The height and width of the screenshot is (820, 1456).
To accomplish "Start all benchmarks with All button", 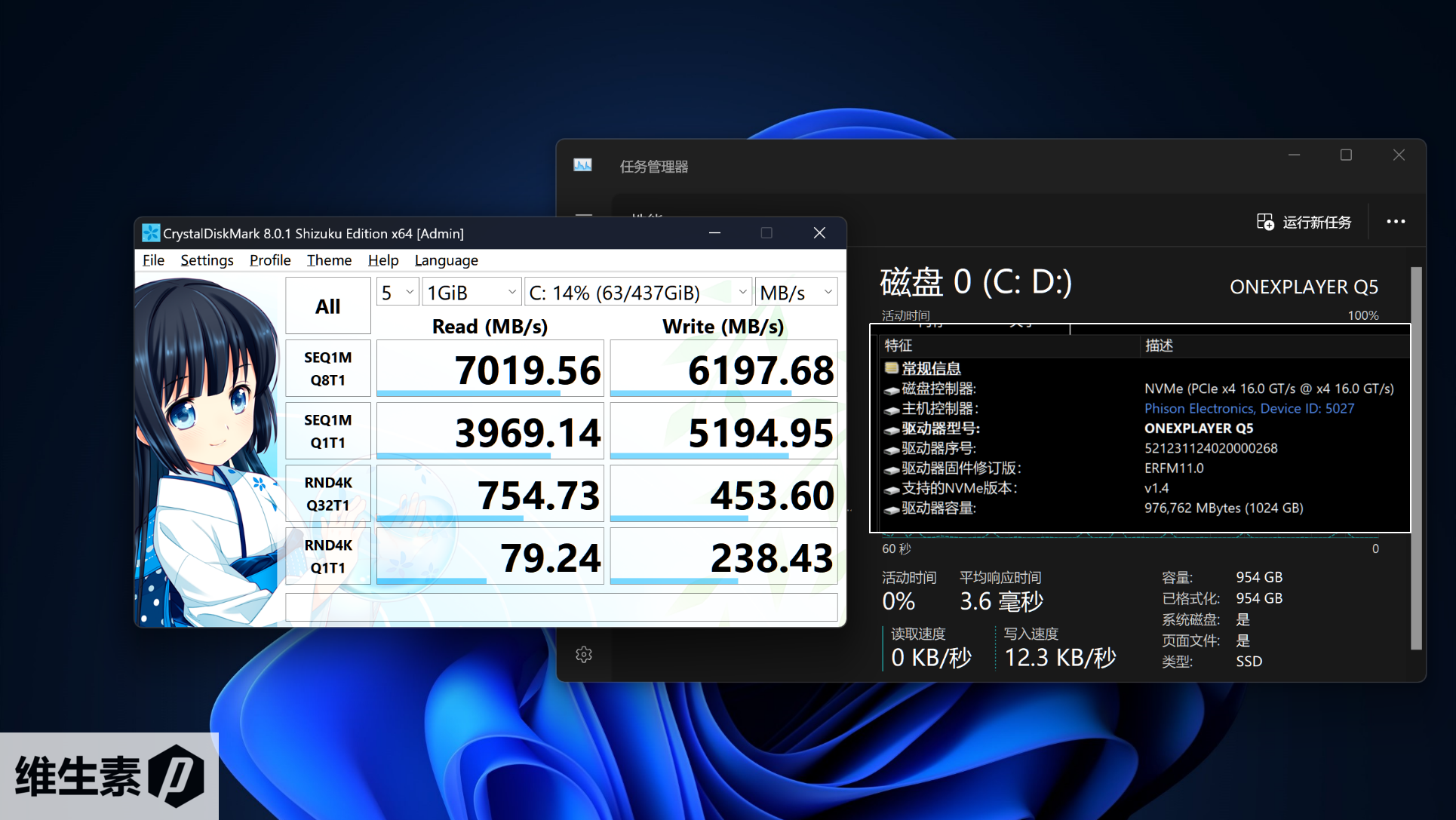I will click(x=327, y=306).
